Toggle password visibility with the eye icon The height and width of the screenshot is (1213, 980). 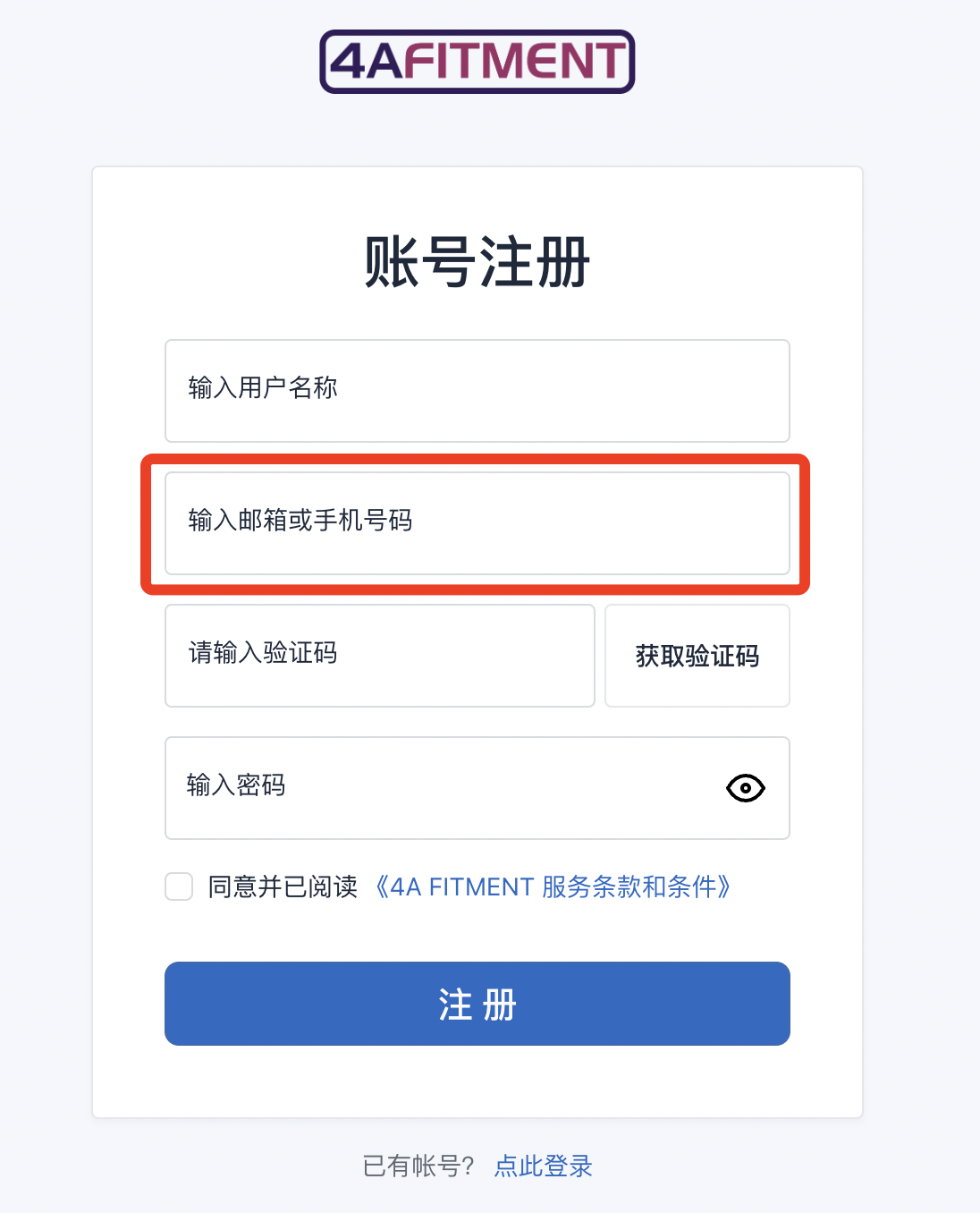tap(745, 788)
